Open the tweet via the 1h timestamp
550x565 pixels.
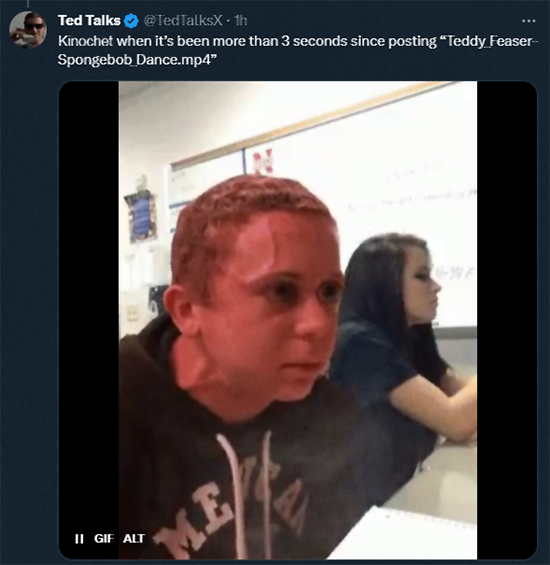click(x=241, y=21)
